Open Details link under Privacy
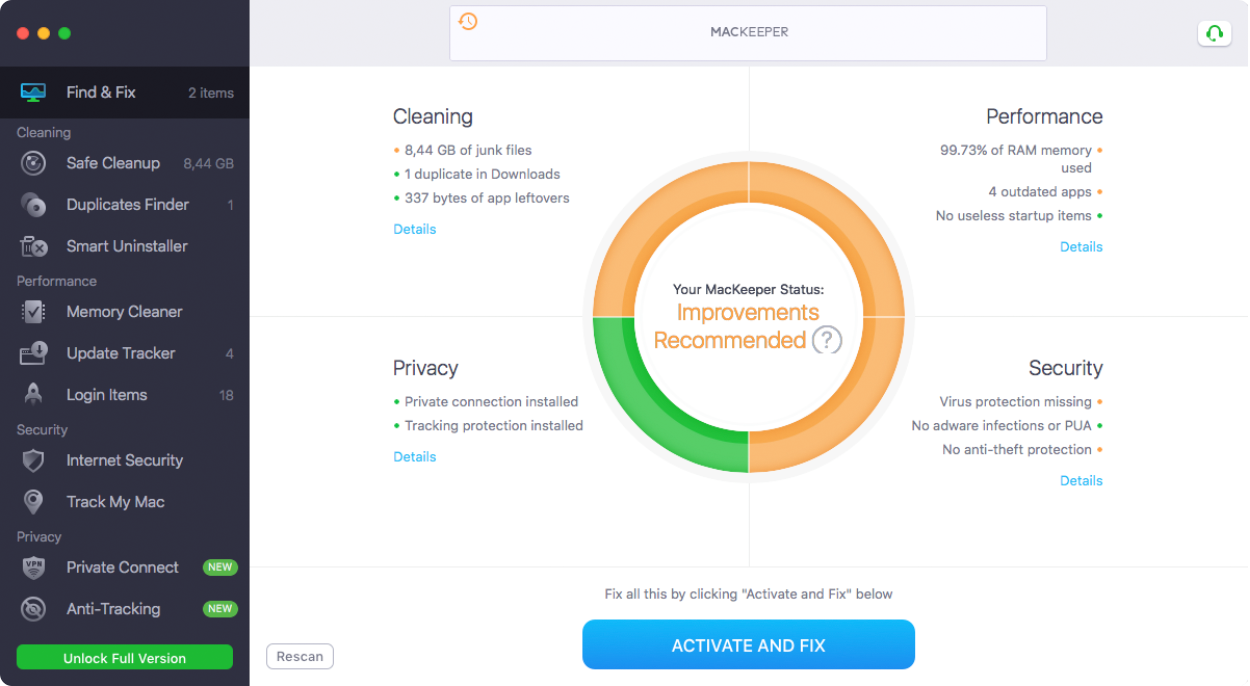This screenshot has height=686, width=1250. 414,457
